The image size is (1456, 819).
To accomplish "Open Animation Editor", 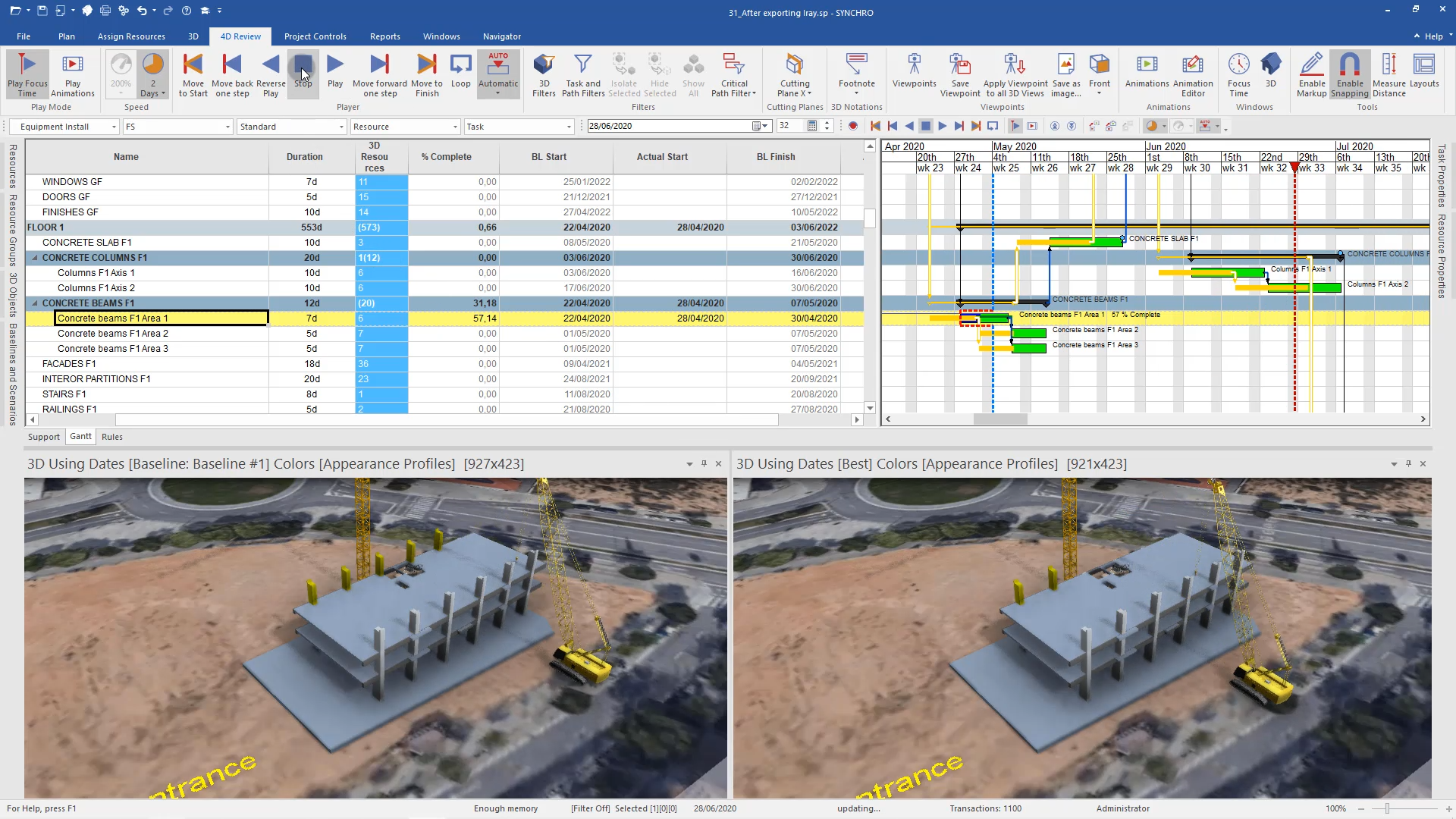I will click(x=1193, y=75).
